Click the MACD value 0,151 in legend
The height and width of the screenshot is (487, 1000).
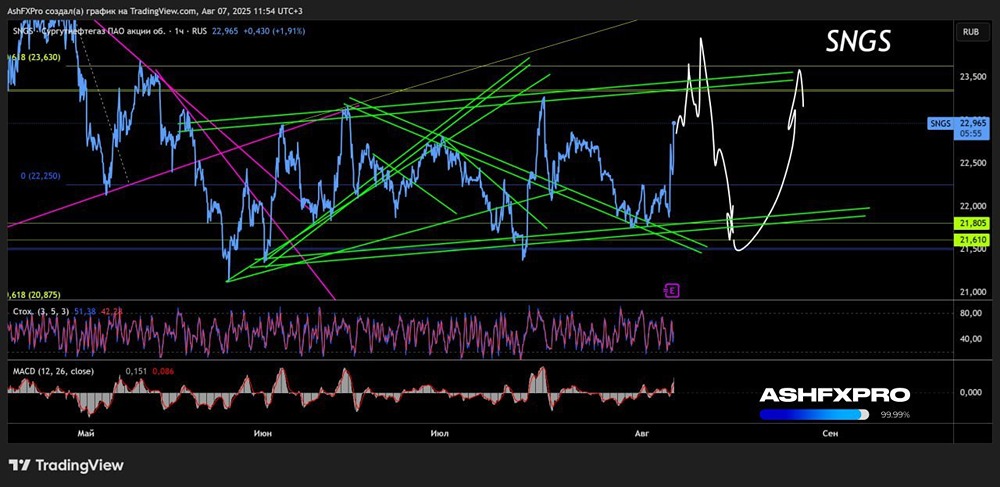(136, 371)
